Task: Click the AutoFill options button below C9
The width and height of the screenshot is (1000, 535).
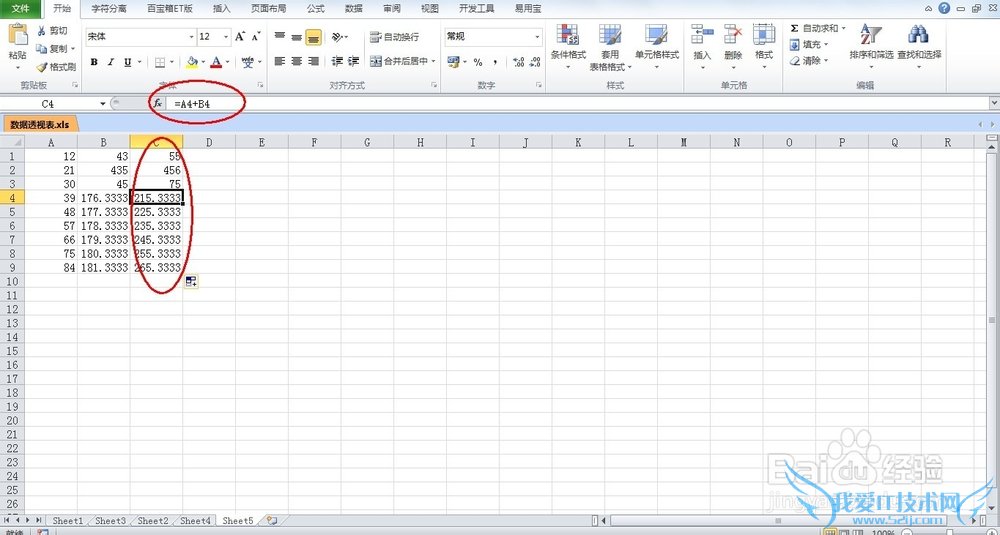Action: point(191,281)
